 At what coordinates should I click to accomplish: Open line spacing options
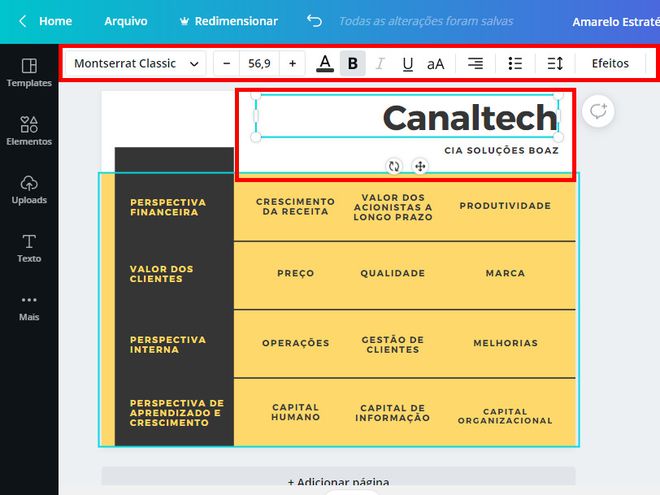click(555, 64)
